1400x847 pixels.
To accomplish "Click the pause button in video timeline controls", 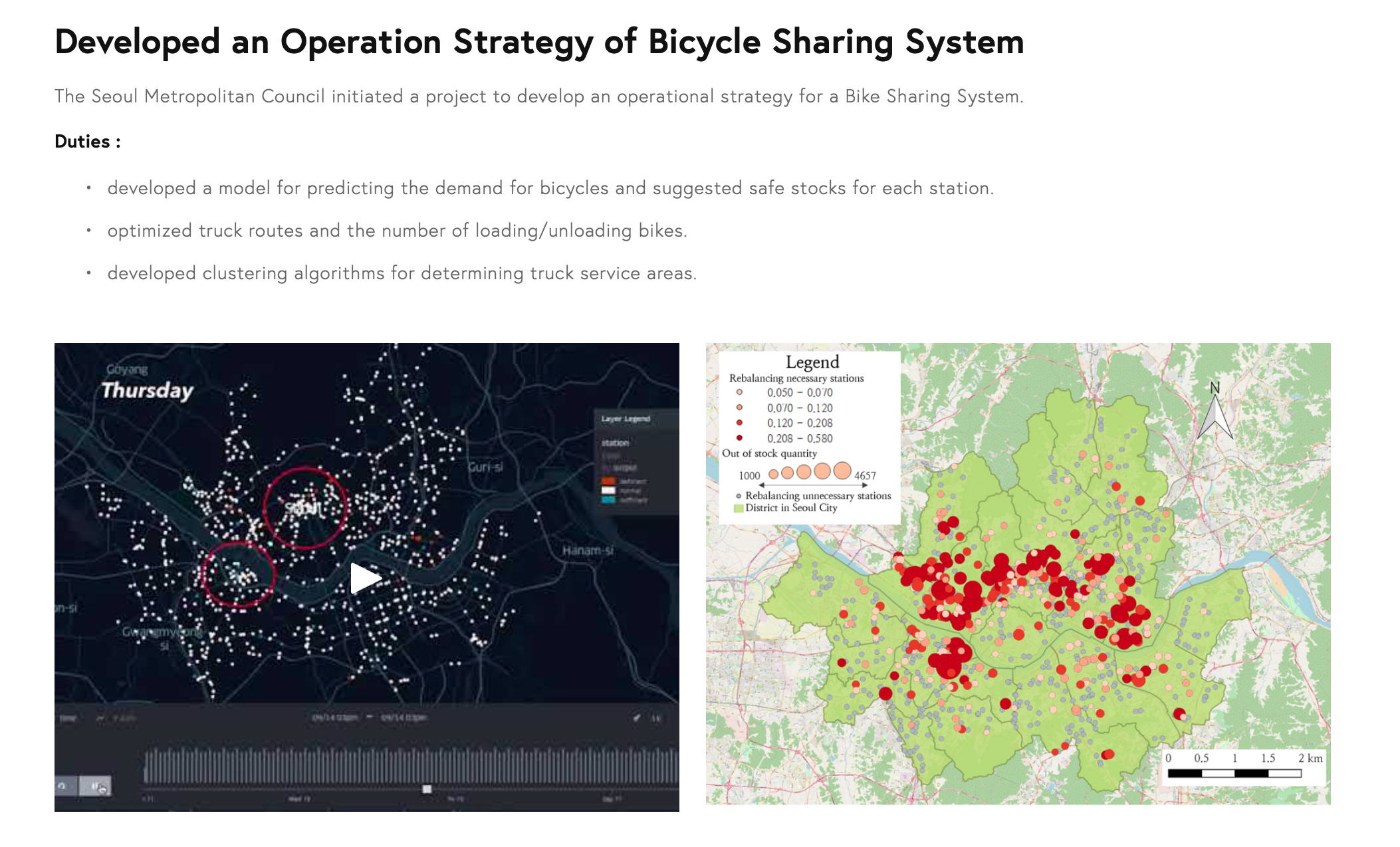I will 96,786.
